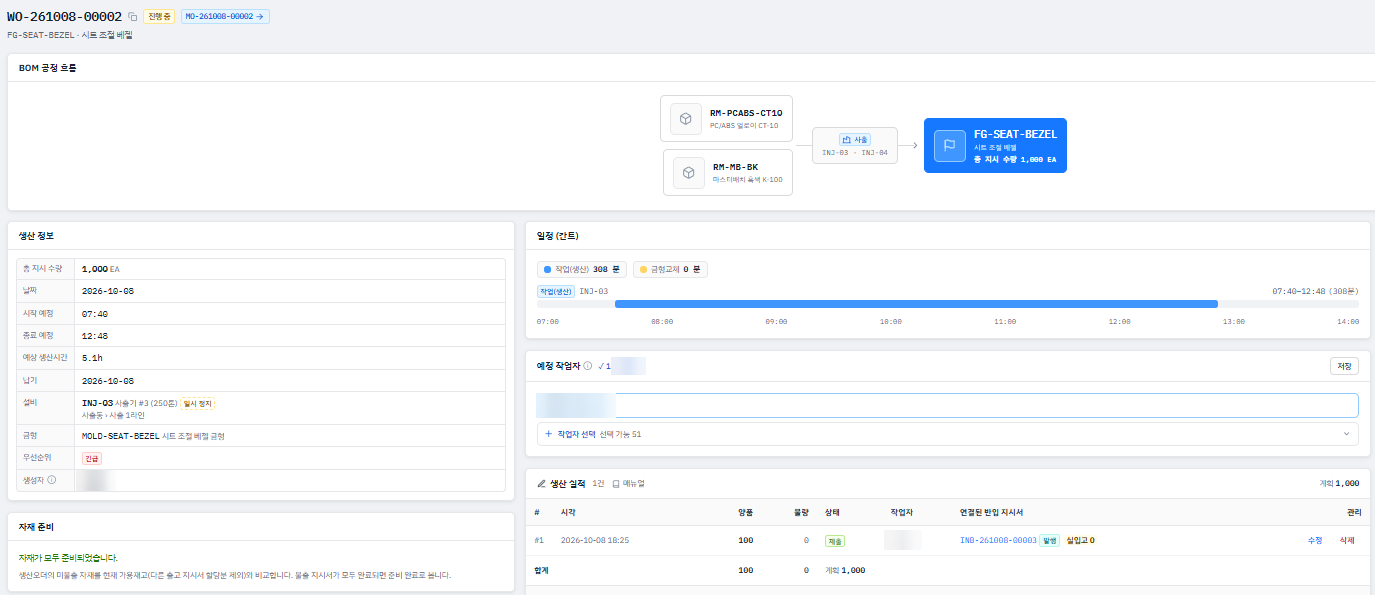Click the 저장 button
1375x595 pixels.
pos(1344,366)
